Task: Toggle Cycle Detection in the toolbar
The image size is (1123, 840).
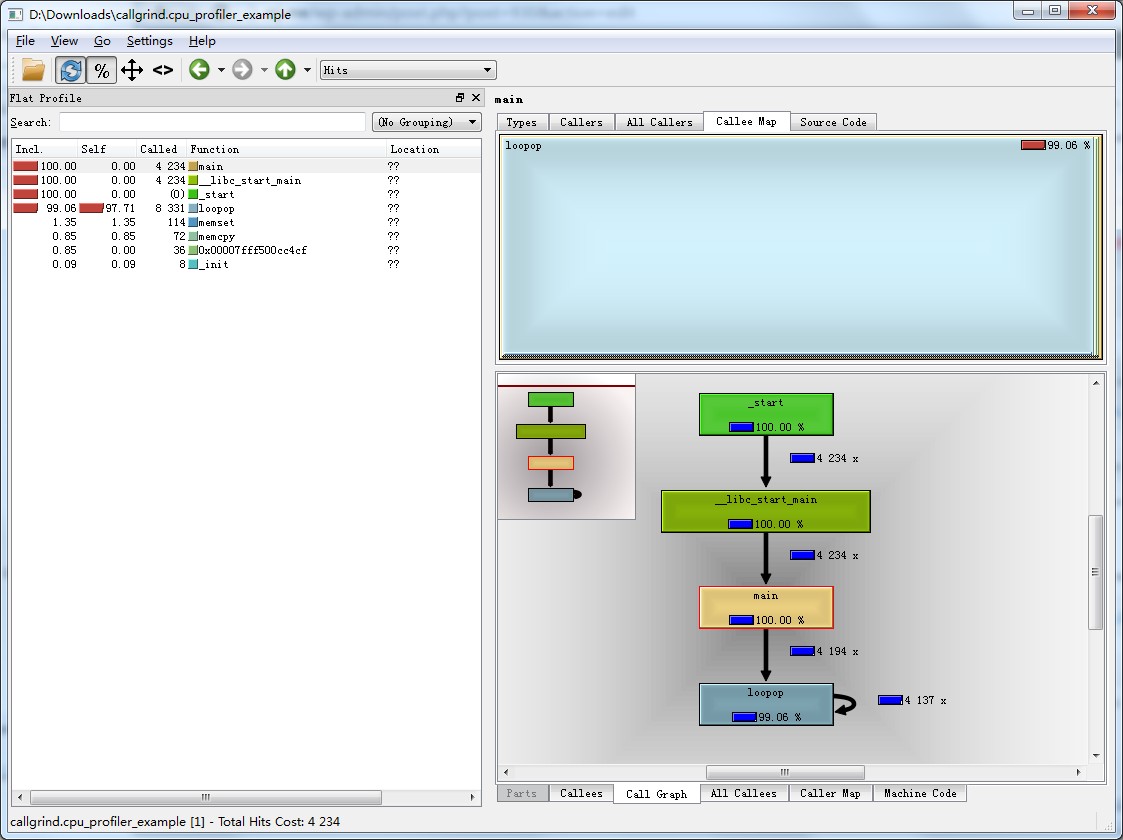Action: (69, 70)
